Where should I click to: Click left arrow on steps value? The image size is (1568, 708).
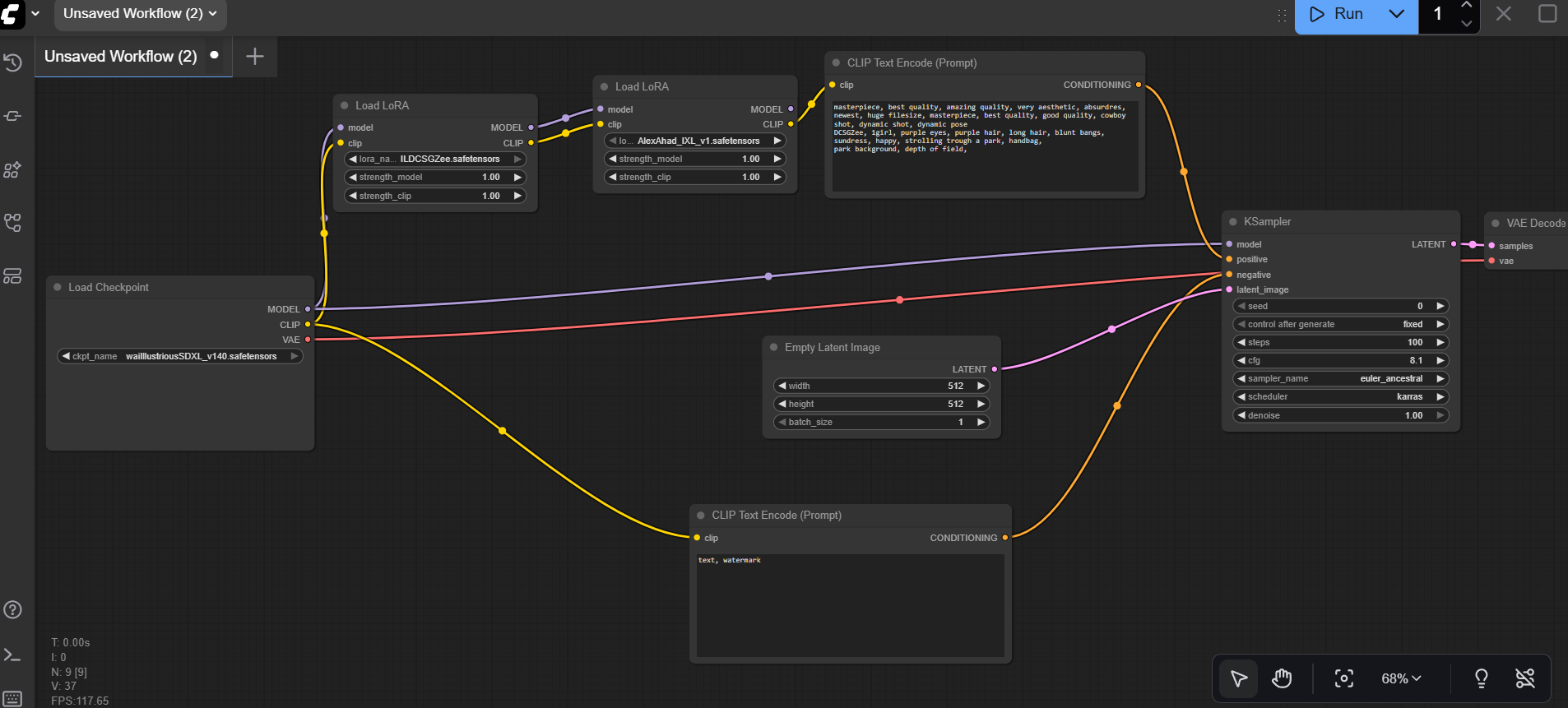tap(1241, 342)
